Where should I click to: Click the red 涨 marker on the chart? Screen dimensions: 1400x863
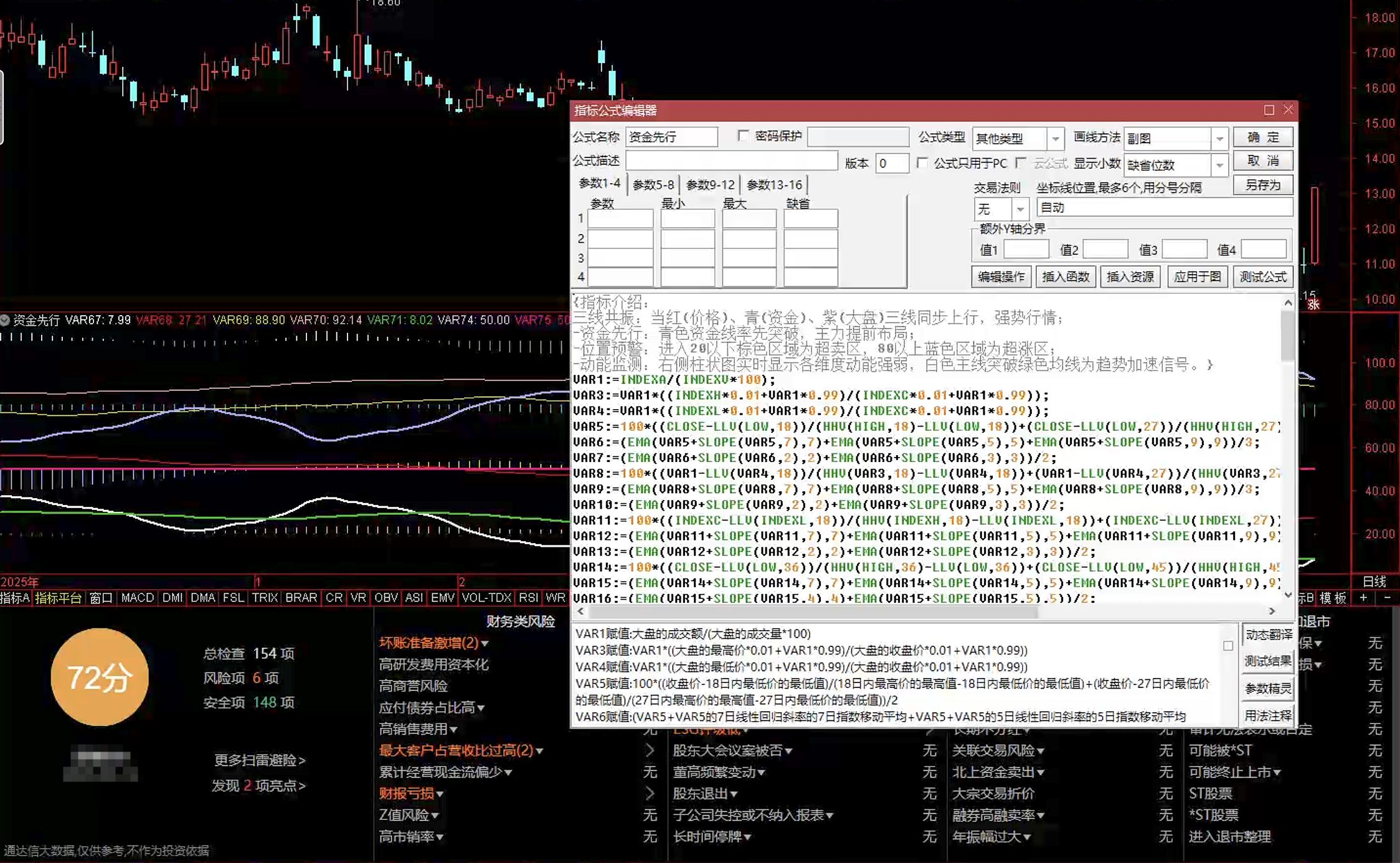1313,304
